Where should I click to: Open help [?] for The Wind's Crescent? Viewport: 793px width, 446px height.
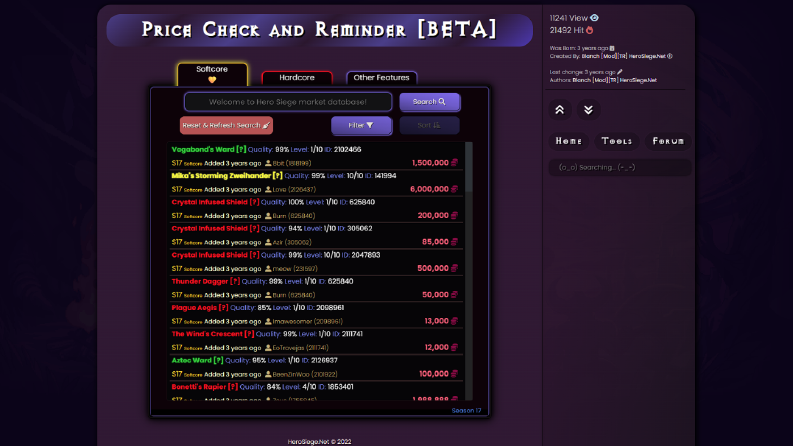pyautogui.click(x=249, y=334)
